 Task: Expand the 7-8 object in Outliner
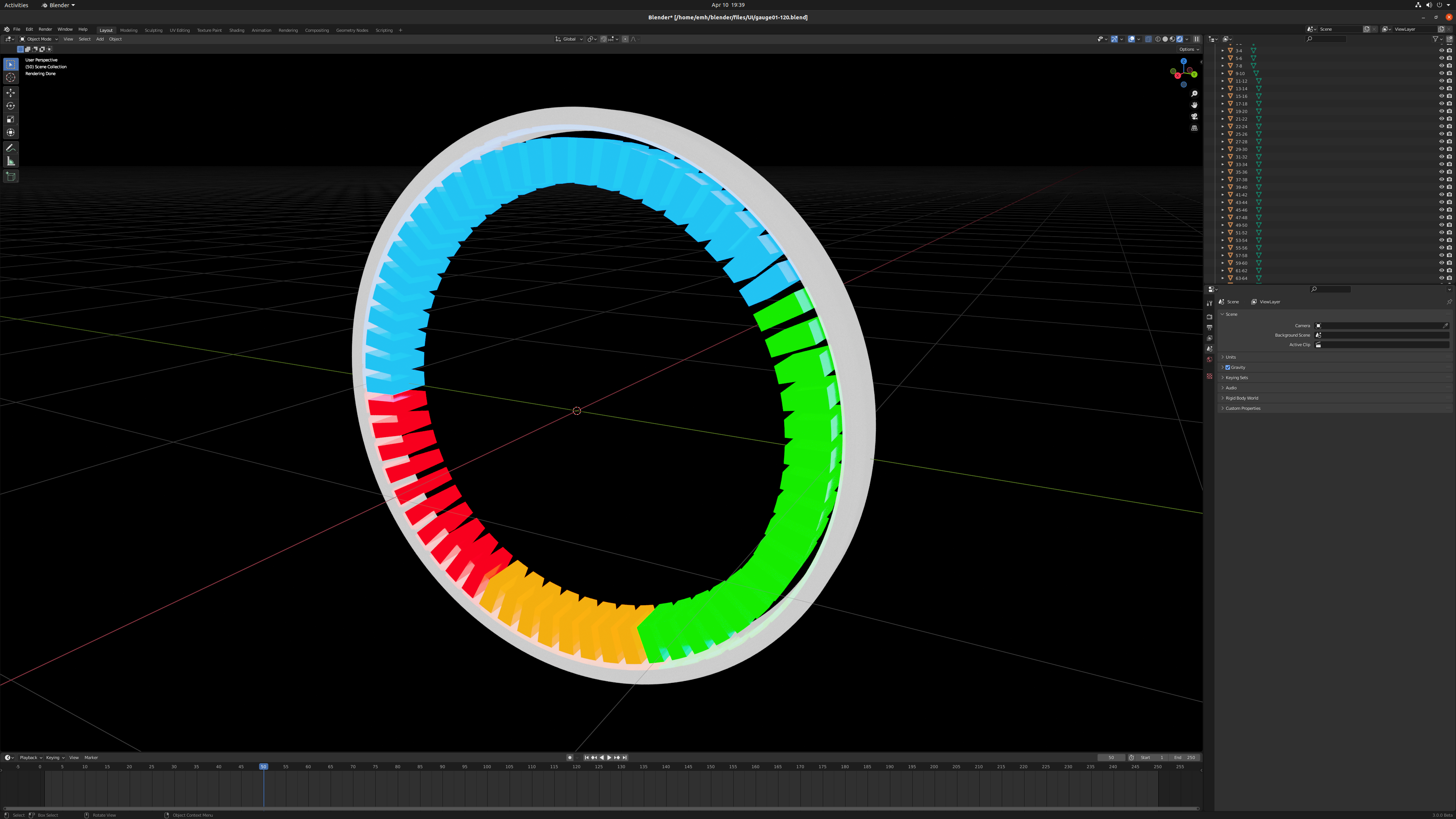coord(1222,66)
